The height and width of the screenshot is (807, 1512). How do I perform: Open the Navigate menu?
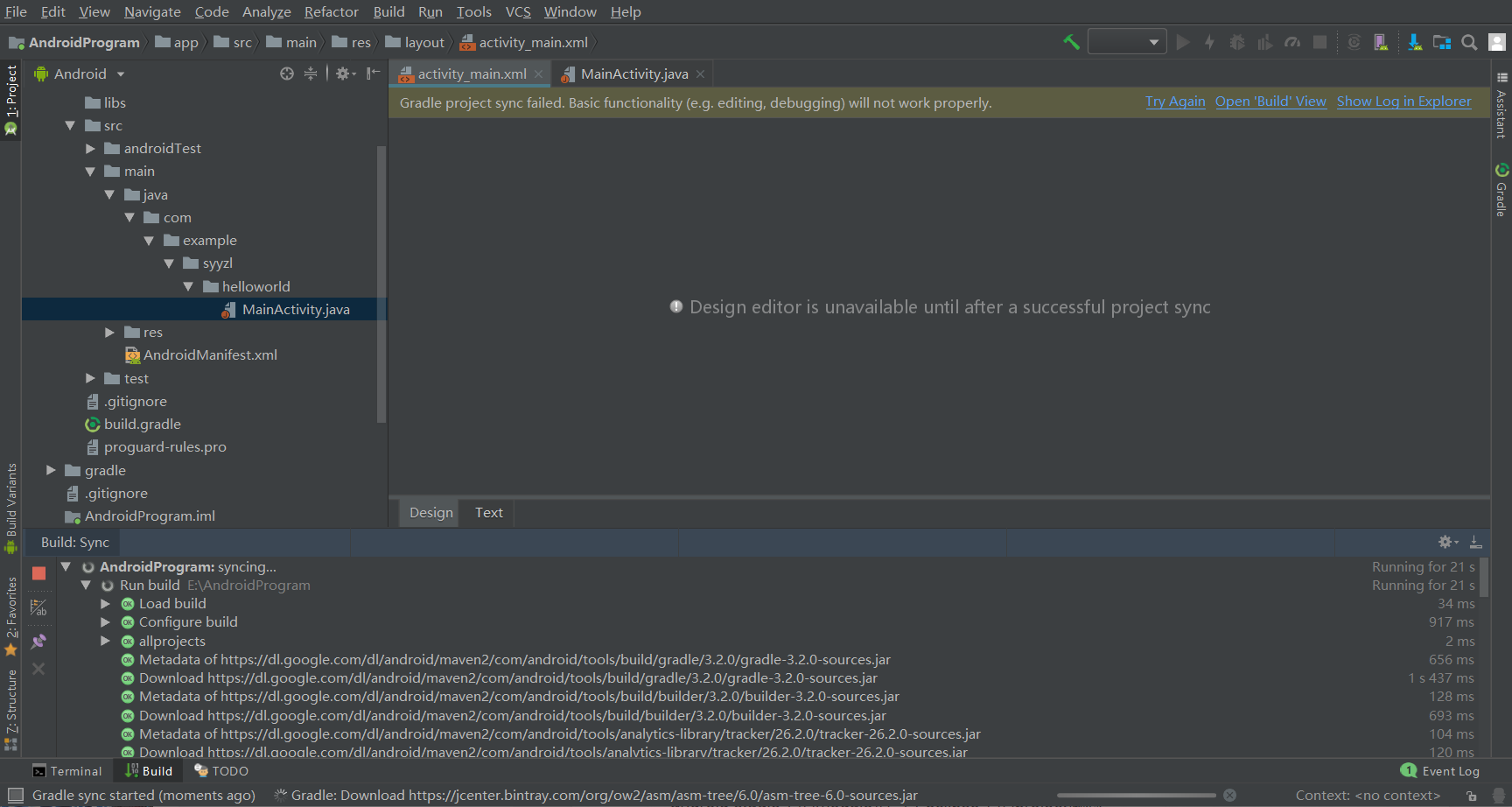coord(152,11)
